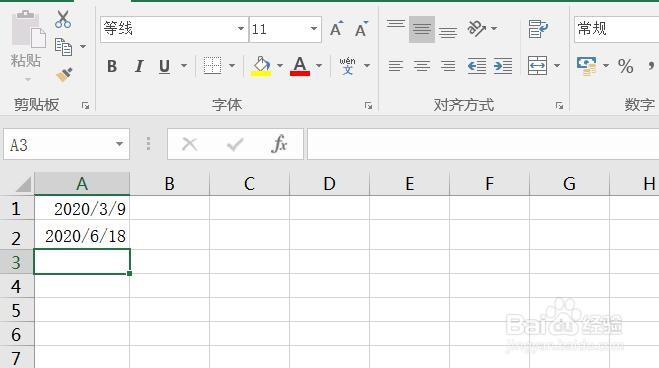The width and height of the screenshot is (659, 368).
Task: Apply percent style
Action: click(625, 66)
